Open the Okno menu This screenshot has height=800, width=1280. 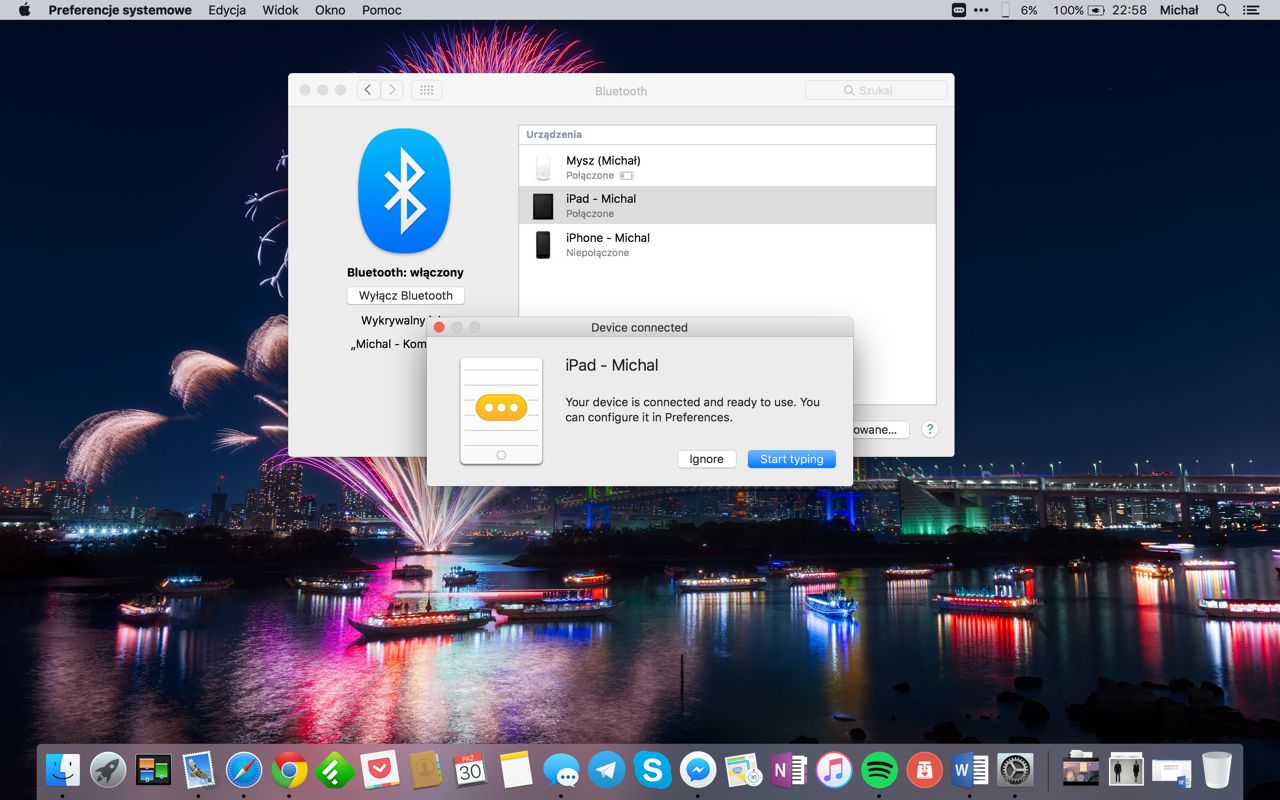click(x=330, y=10)
